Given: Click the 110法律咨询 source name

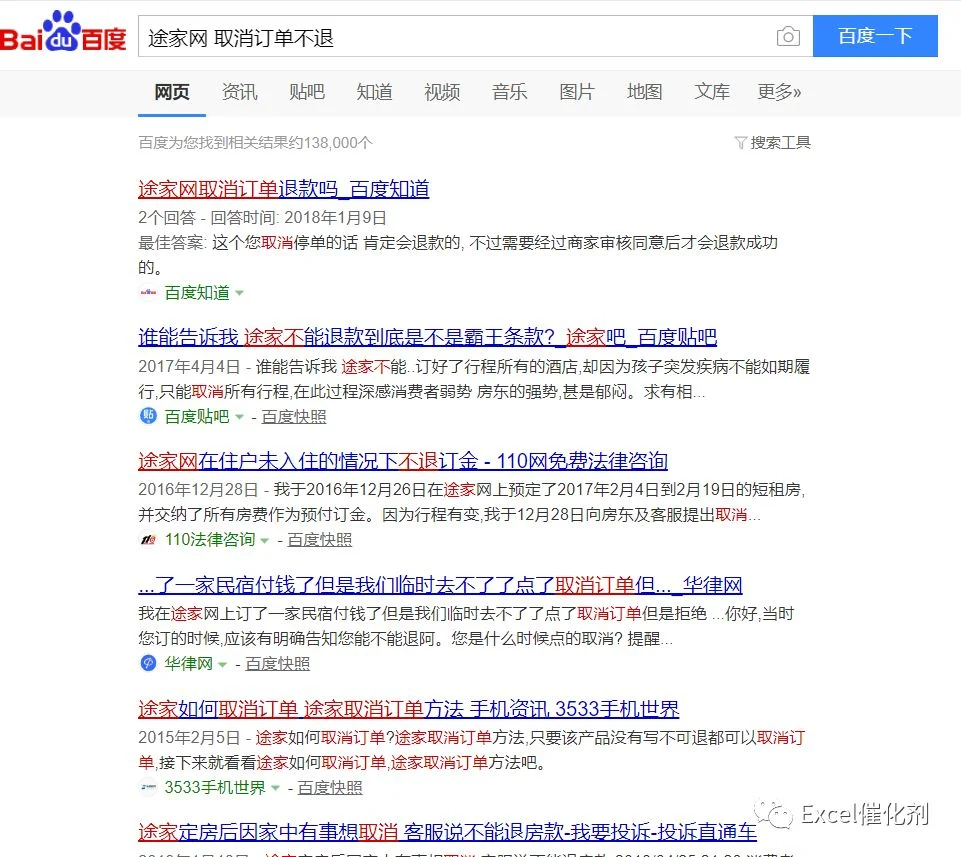Looking at the screenshot, I should 210,539.
